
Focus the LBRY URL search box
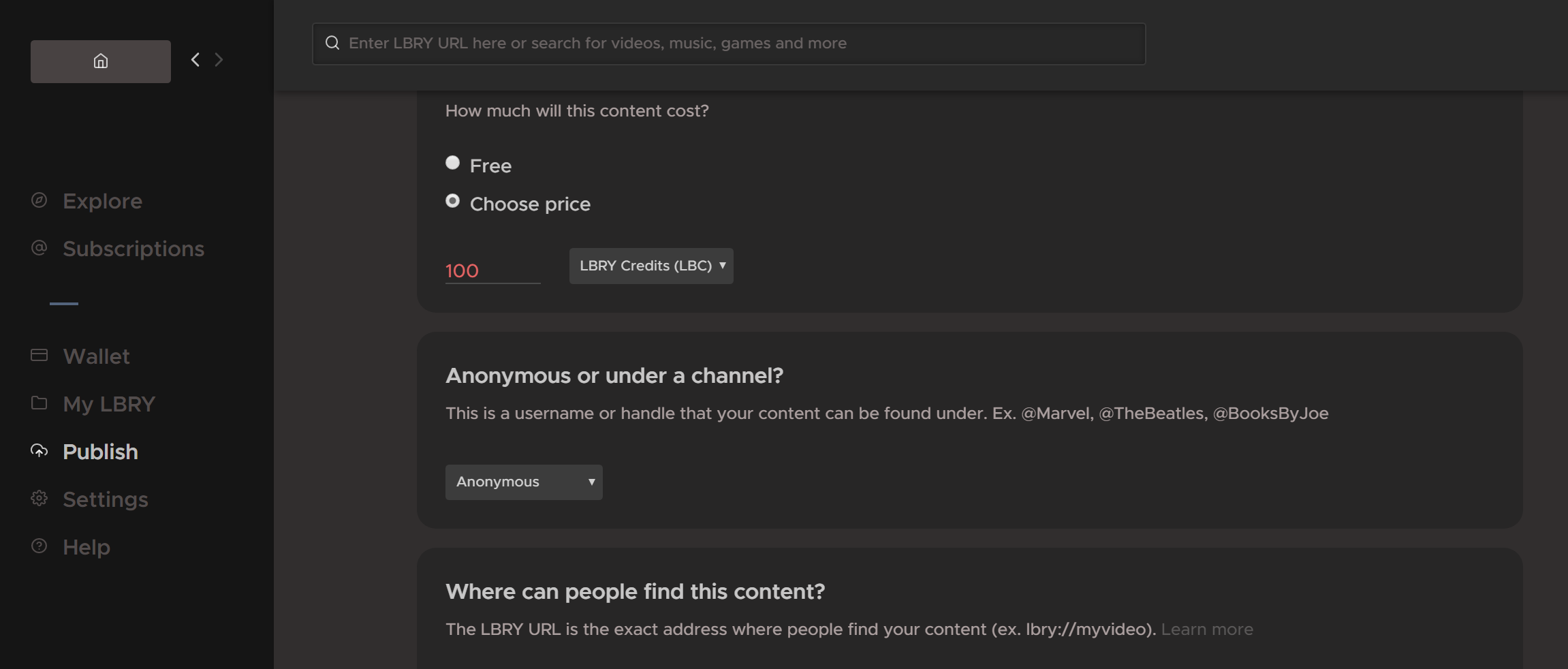click(x=729, y=44)
